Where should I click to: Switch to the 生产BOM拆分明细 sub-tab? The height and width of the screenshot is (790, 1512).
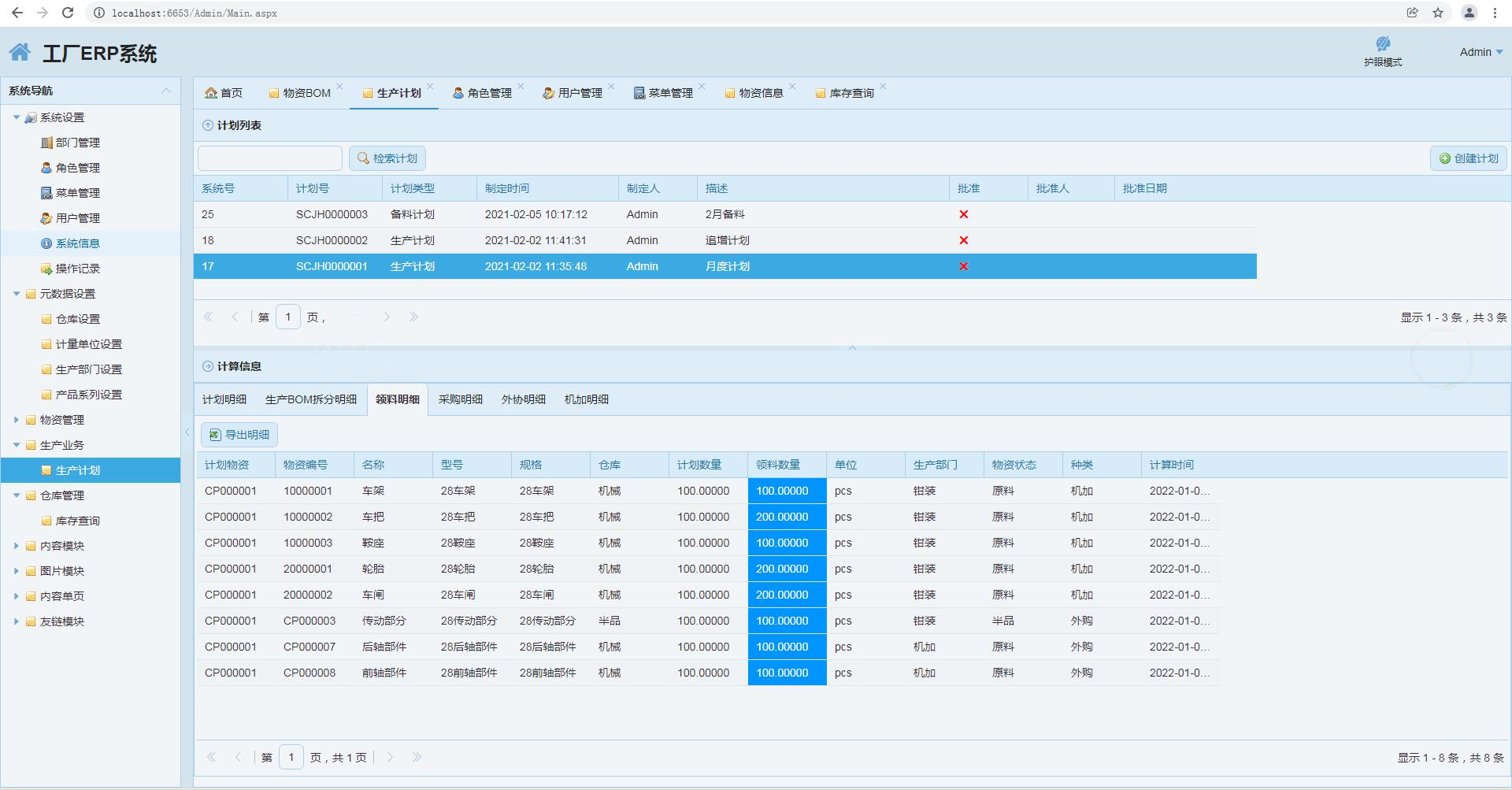tap(311, 399)
